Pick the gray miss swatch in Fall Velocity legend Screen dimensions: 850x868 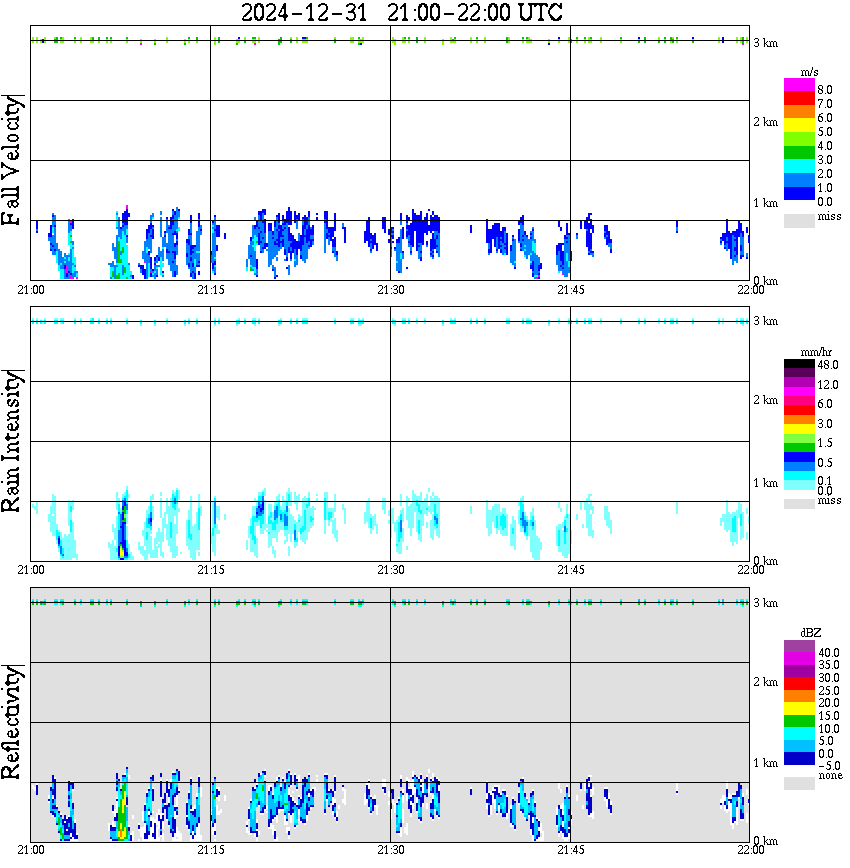point(799,220)
